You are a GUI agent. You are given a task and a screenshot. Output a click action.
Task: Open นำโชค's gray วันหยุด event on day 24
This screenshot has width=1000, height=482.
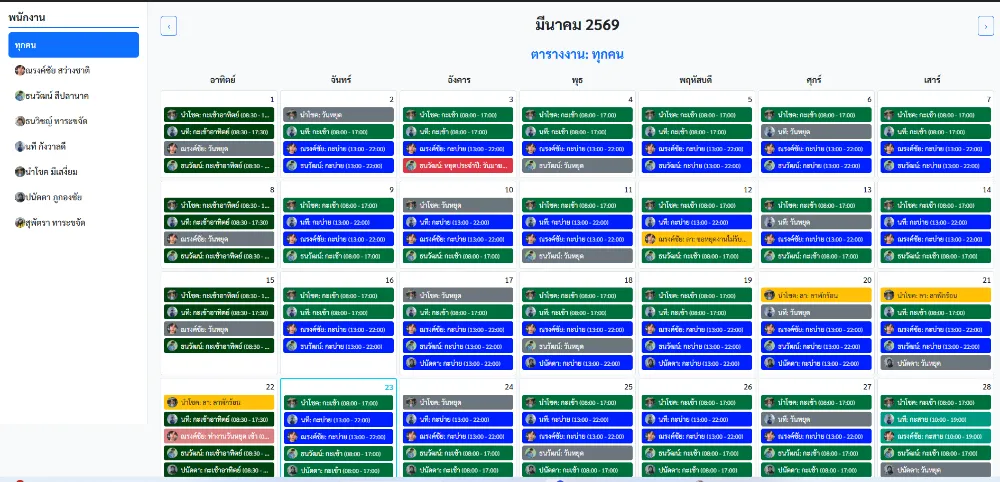[x=457, y=403]
